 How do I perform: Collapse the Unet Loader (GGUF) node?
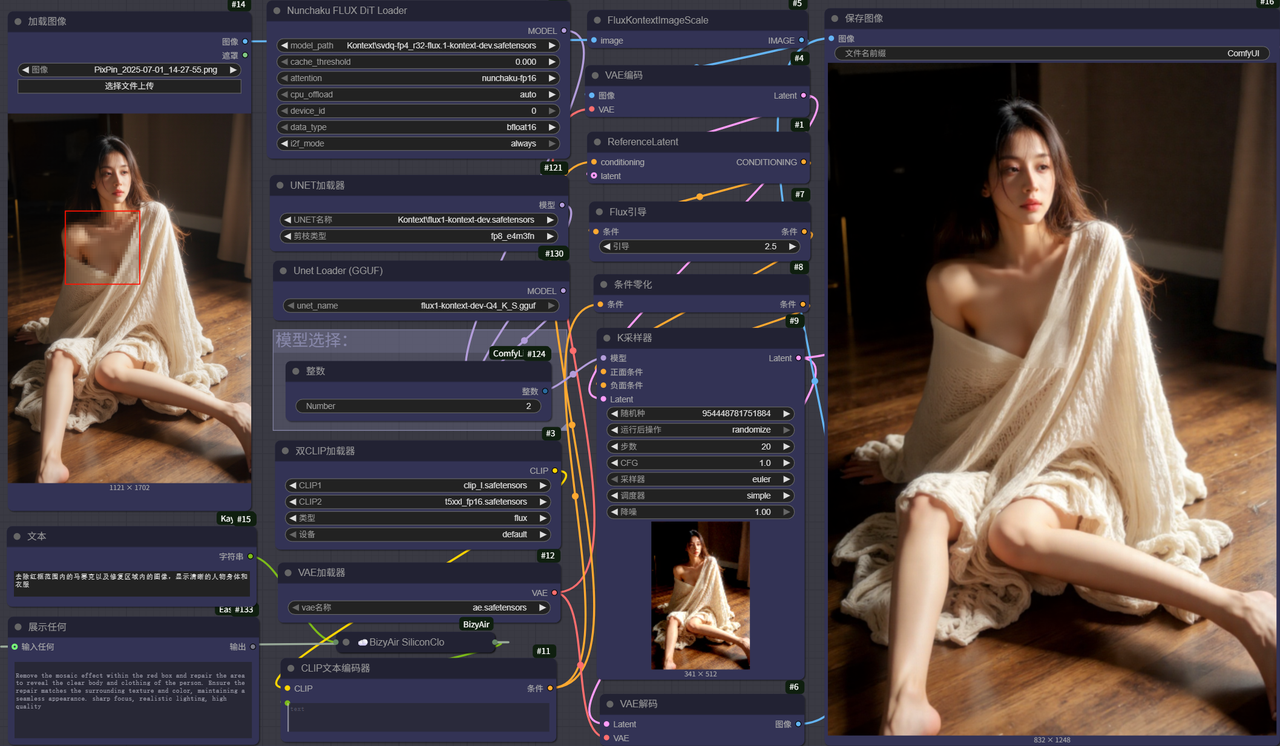284,271
